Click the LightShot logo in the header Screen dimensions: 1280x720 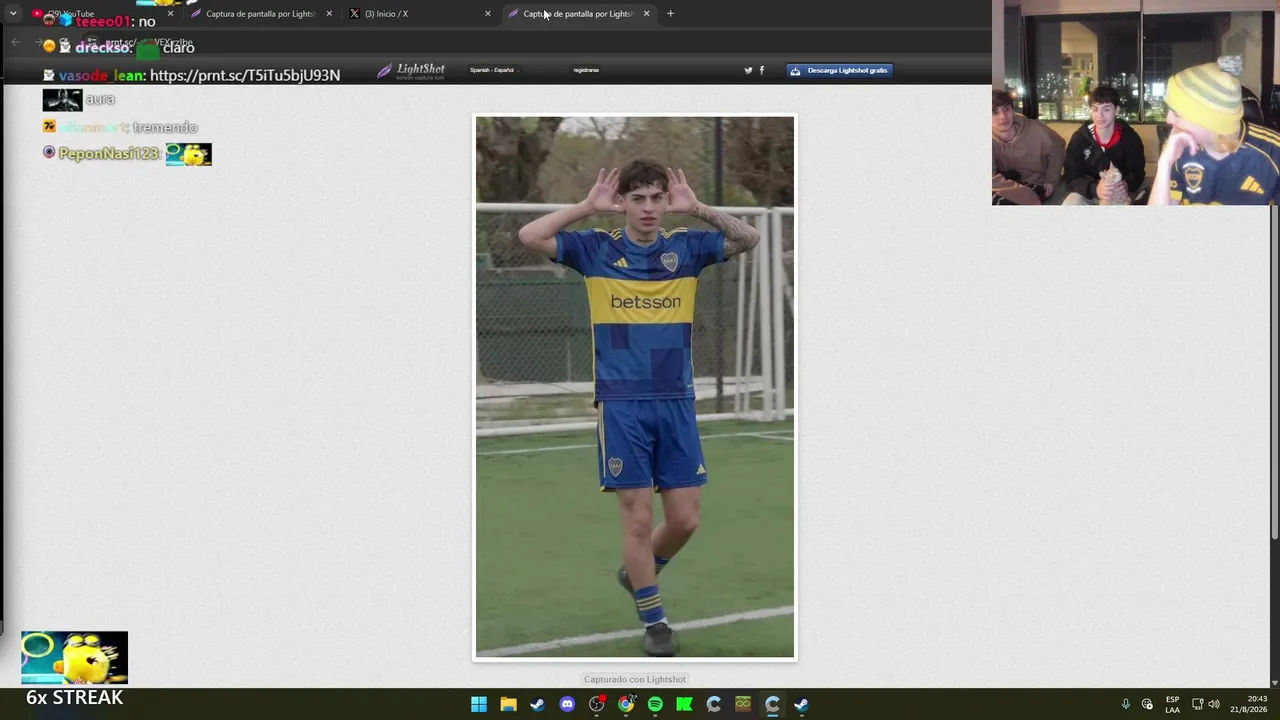tap(411, 70)
